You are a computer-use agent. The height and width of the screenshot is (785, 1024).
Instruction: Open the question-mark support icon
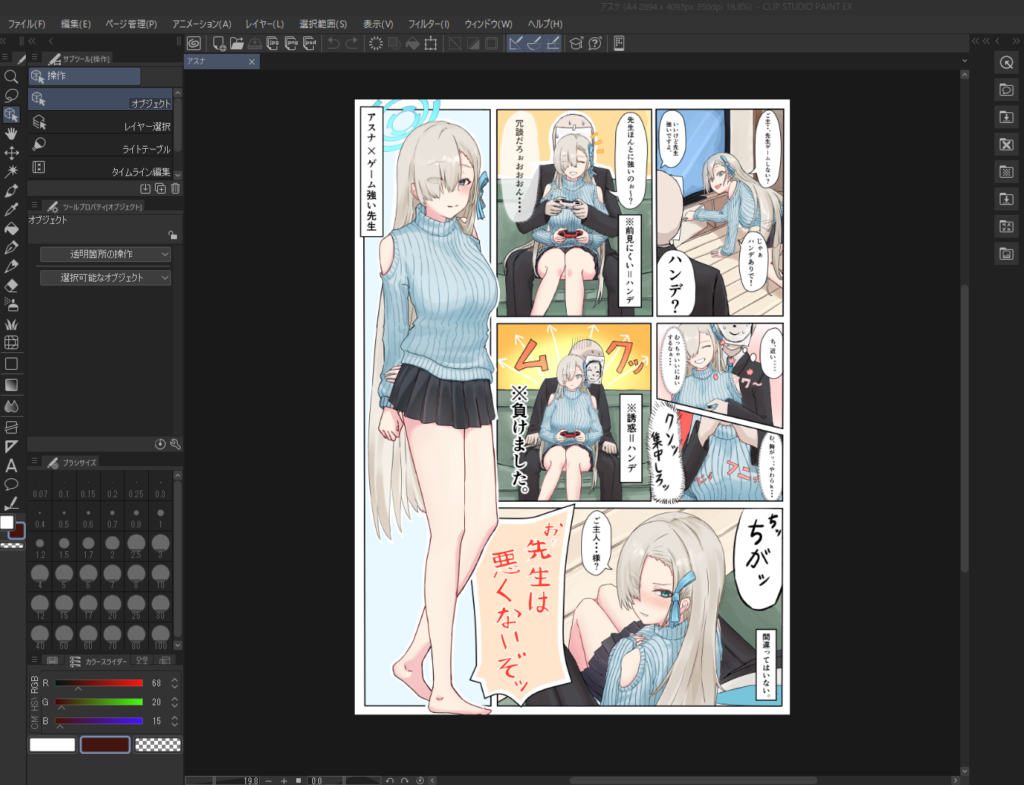pos(594,44)
